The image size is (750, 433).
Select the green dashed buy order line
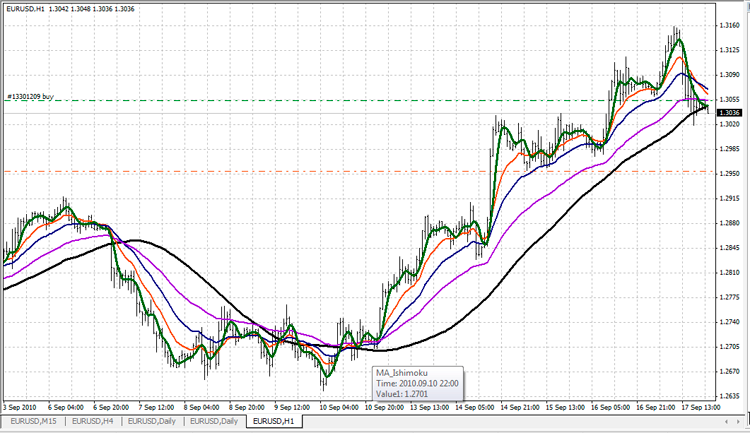click(x=300, y=101)
